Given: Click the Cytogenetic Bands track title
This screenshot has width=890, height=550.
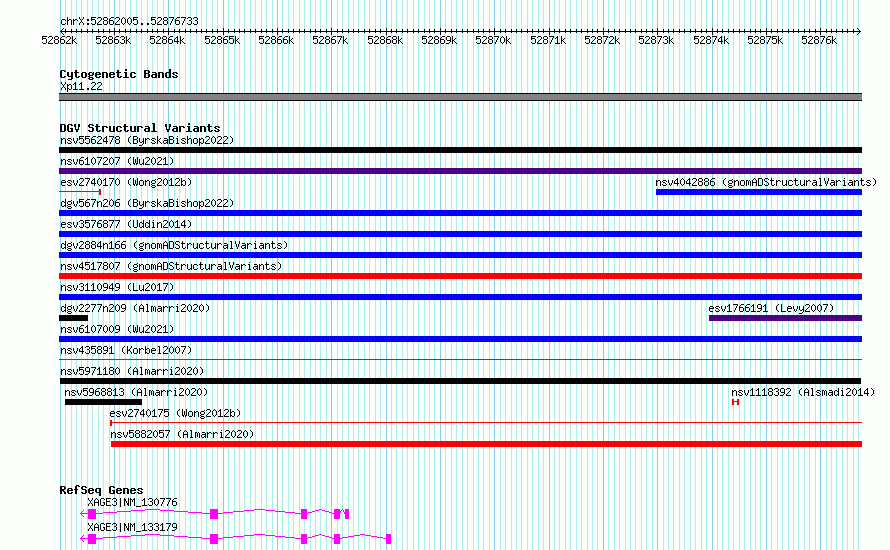Looking at the screenshot, I should tap(119, 74).
